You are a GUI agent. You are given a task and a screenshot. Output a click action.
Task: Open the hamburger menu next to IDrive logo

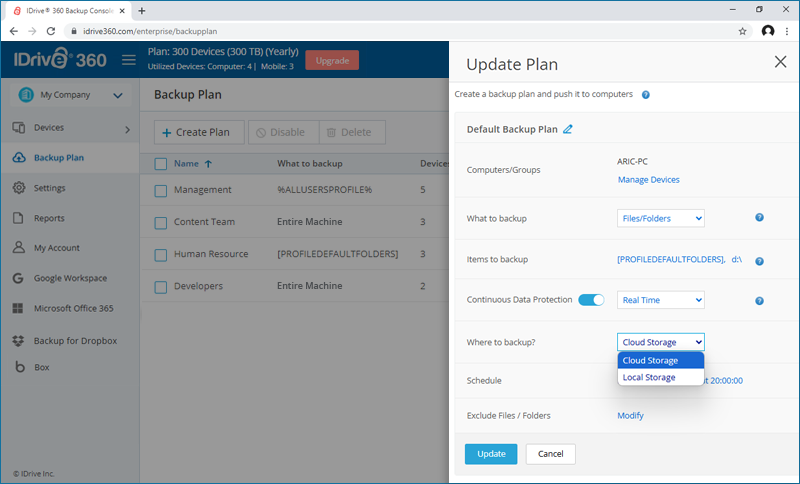128,60
